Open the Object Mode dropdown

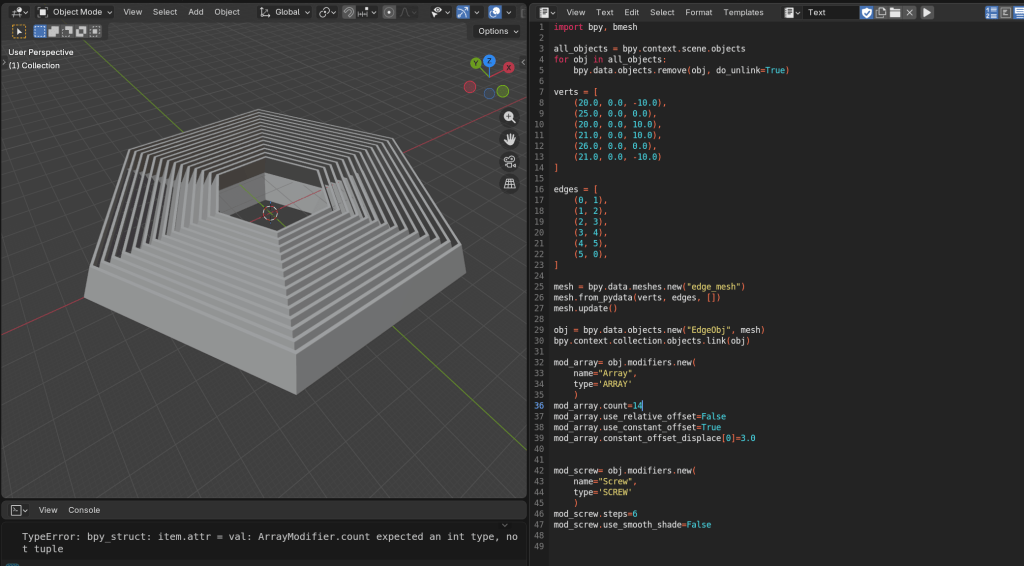[75, 12]
